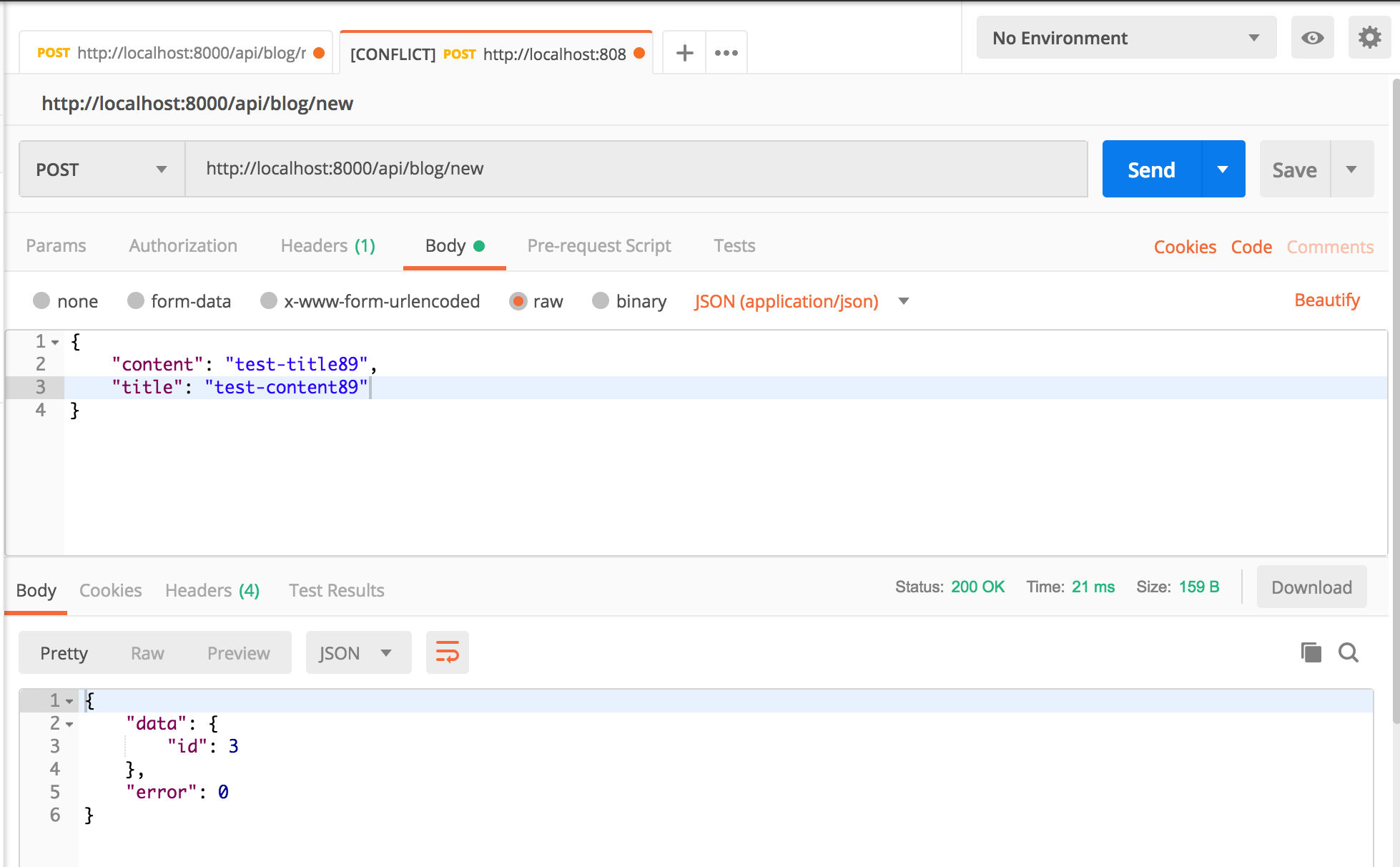1400x867 pixels.
Task: Switch to Pre-request Script tab
Action: [x=598, y=246]
